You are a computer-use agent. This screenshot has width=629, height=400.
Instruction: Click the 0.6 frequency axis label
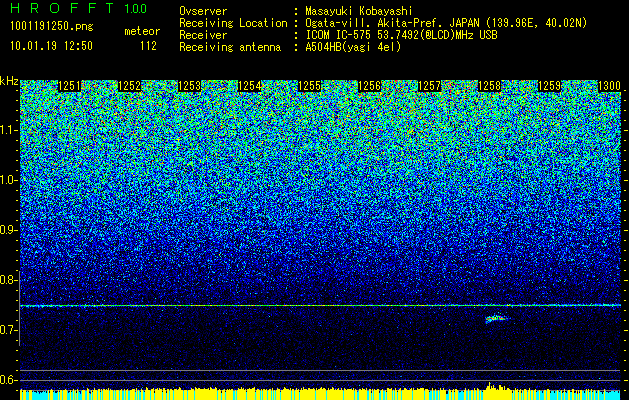point(9,380)
